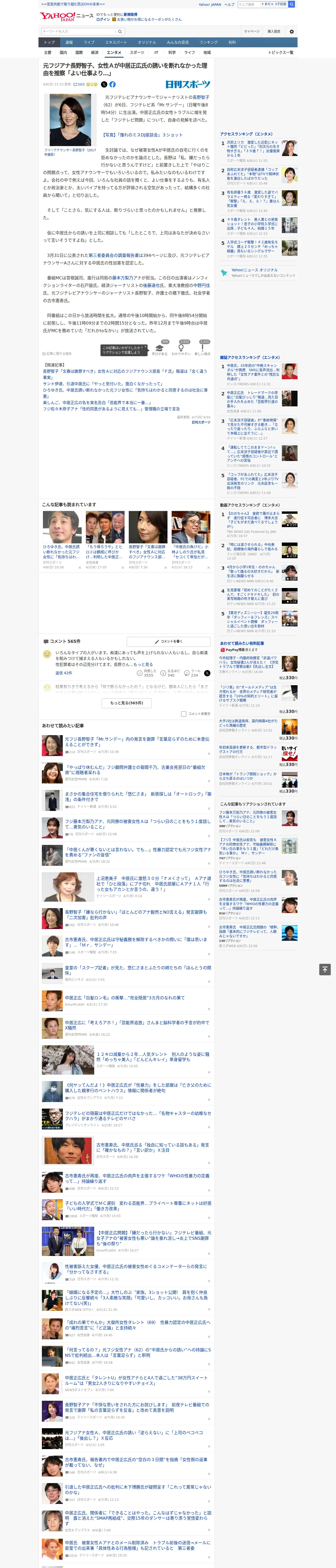This screenshot has height=1568, width=336.
Task: Select the 経済 category
Action: click(94, 52)
